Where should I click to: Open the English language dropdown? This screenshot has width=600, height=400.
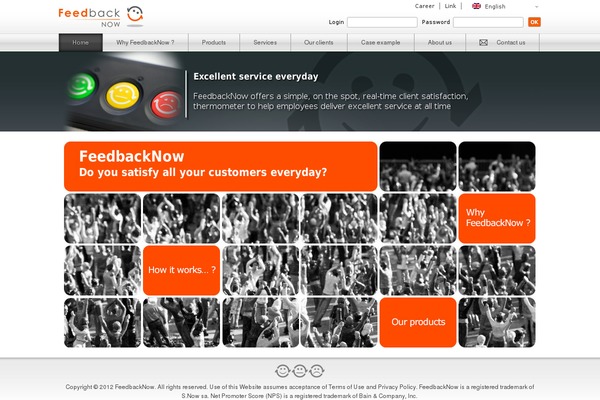pos(505,7)
